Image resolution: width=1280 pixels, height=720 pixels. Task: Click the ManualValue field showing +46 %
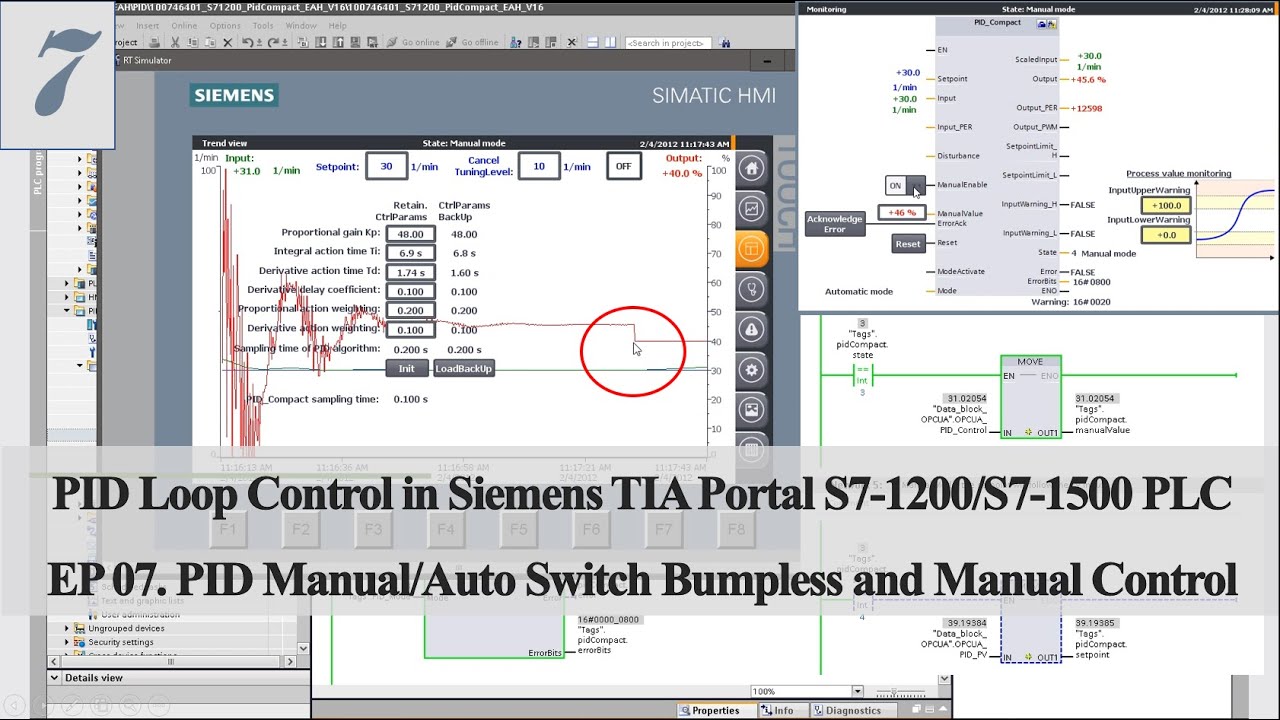(x=904, y=213)
